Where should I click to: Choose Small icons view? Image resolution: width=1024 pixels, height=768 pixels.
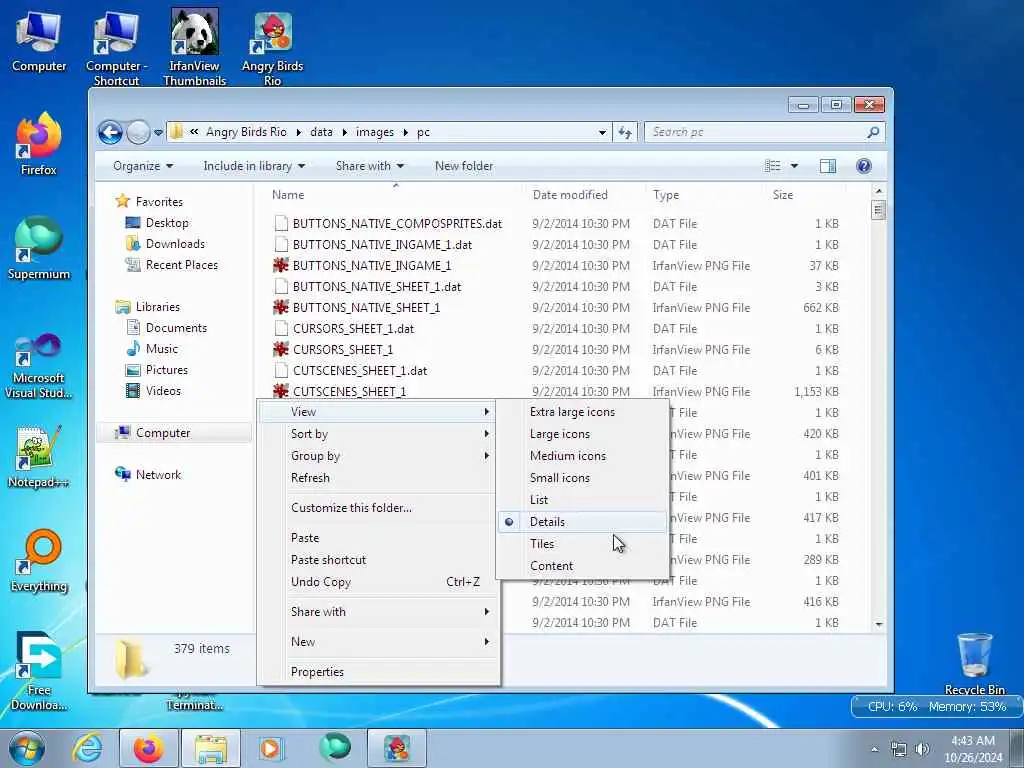pos(582,478)
